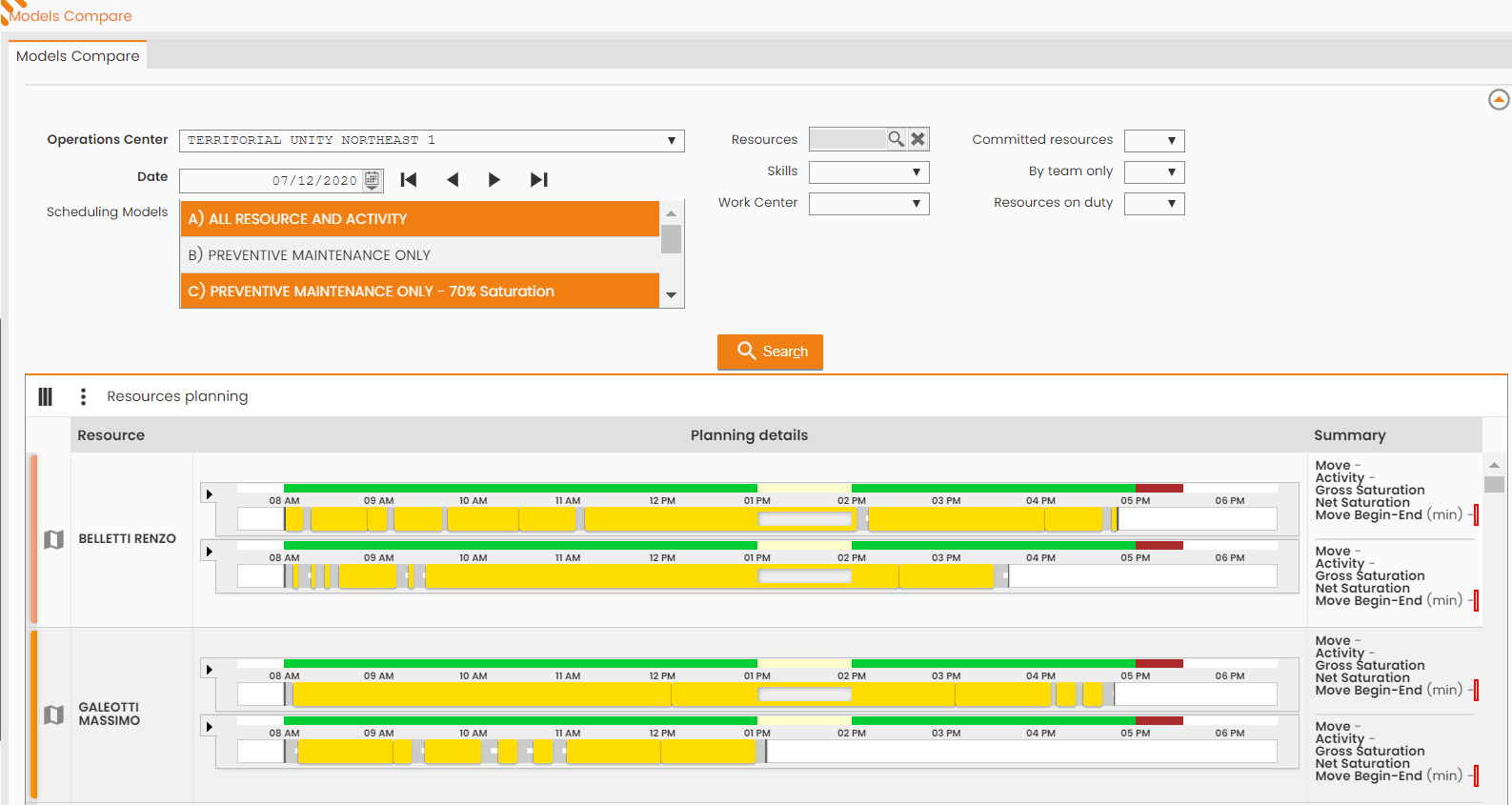The image size is (1512, 805).
Task: Click the Resources text input field
Action: coord(848,139)
